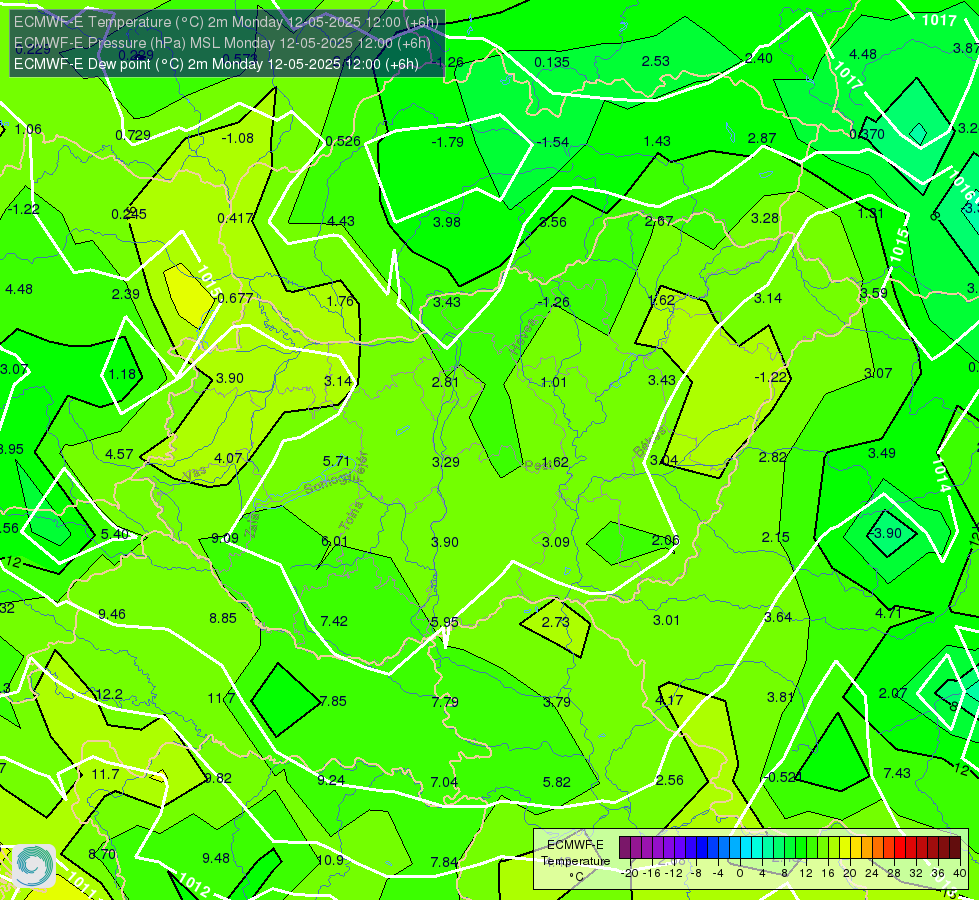Click the dew point value -1.54
The height and width of the screenshot is (900, 979).
tap(553, 142)
